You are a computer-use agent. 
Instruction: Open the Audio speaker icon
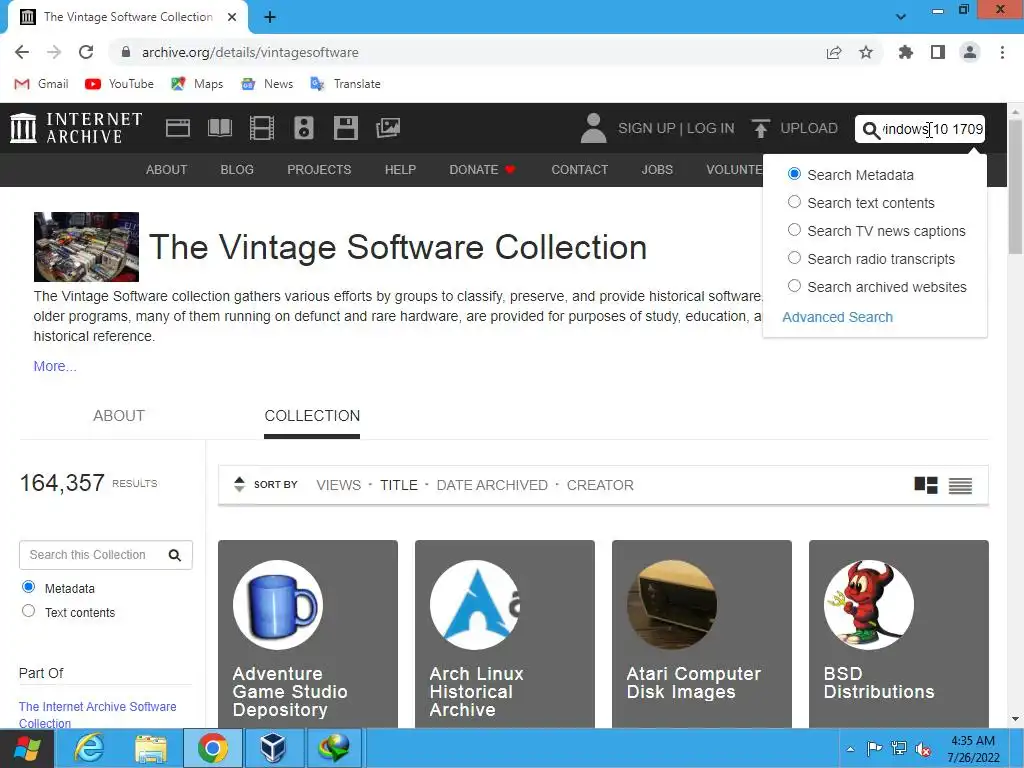(304, 128)
